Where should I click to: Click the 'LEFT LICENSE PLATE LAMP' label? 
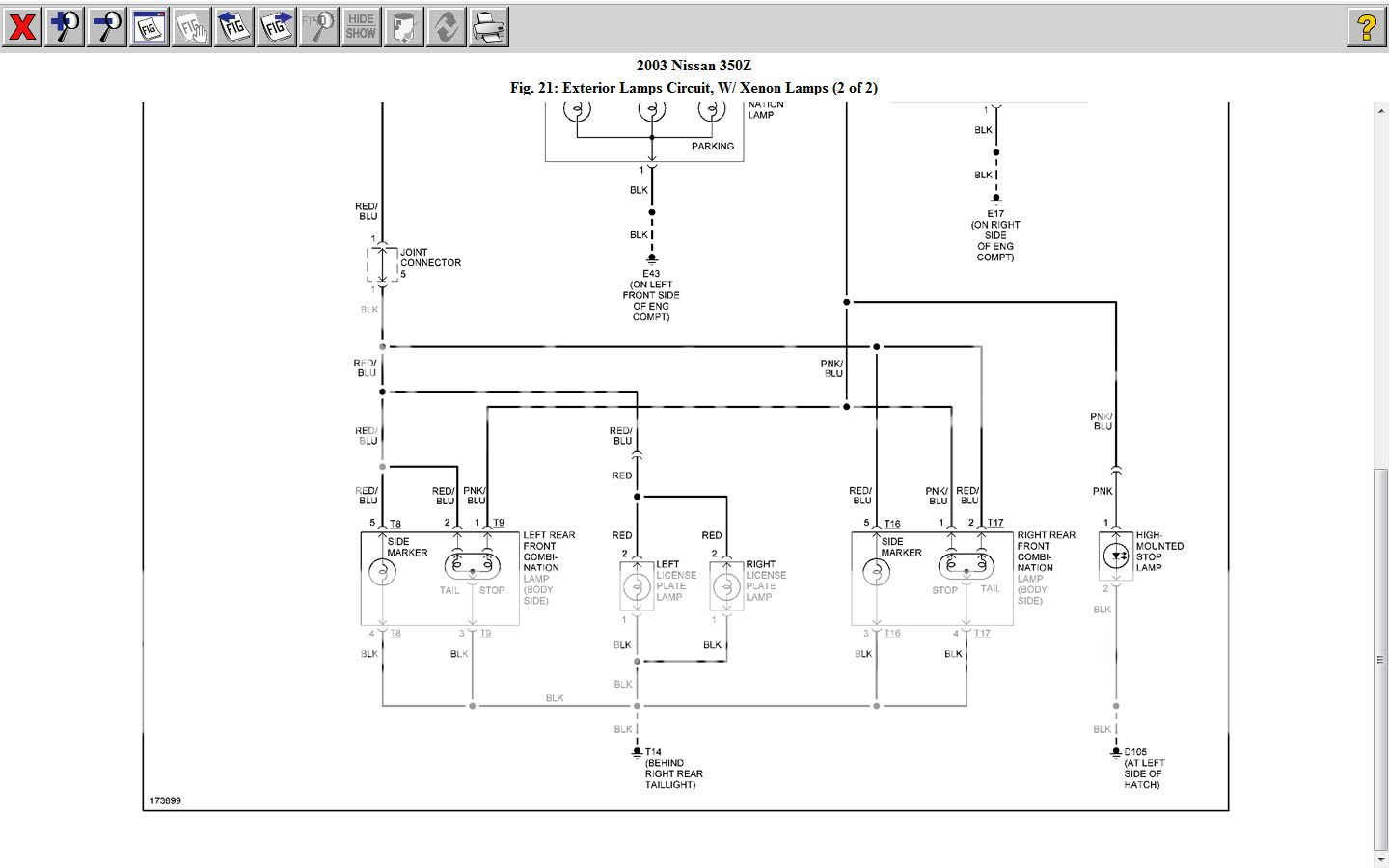coord(676,580)
